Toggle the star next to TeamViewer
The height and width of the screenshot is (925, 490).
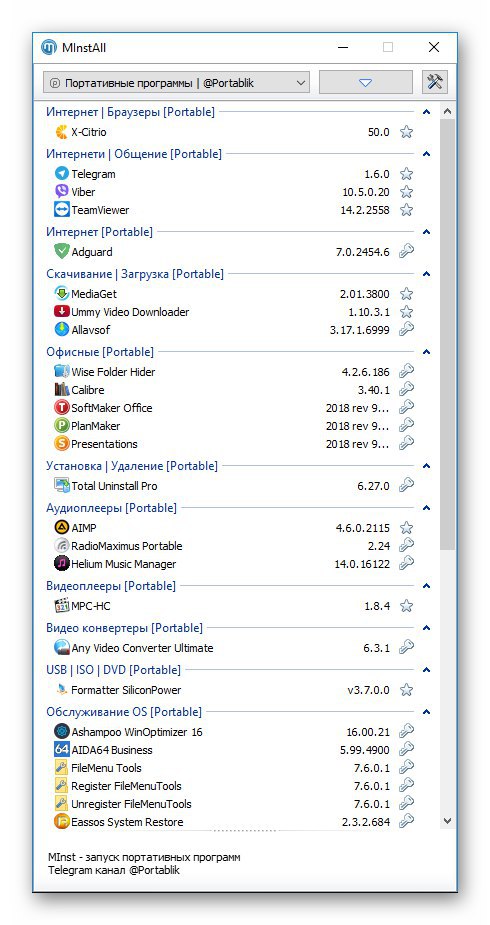(406, 210)
